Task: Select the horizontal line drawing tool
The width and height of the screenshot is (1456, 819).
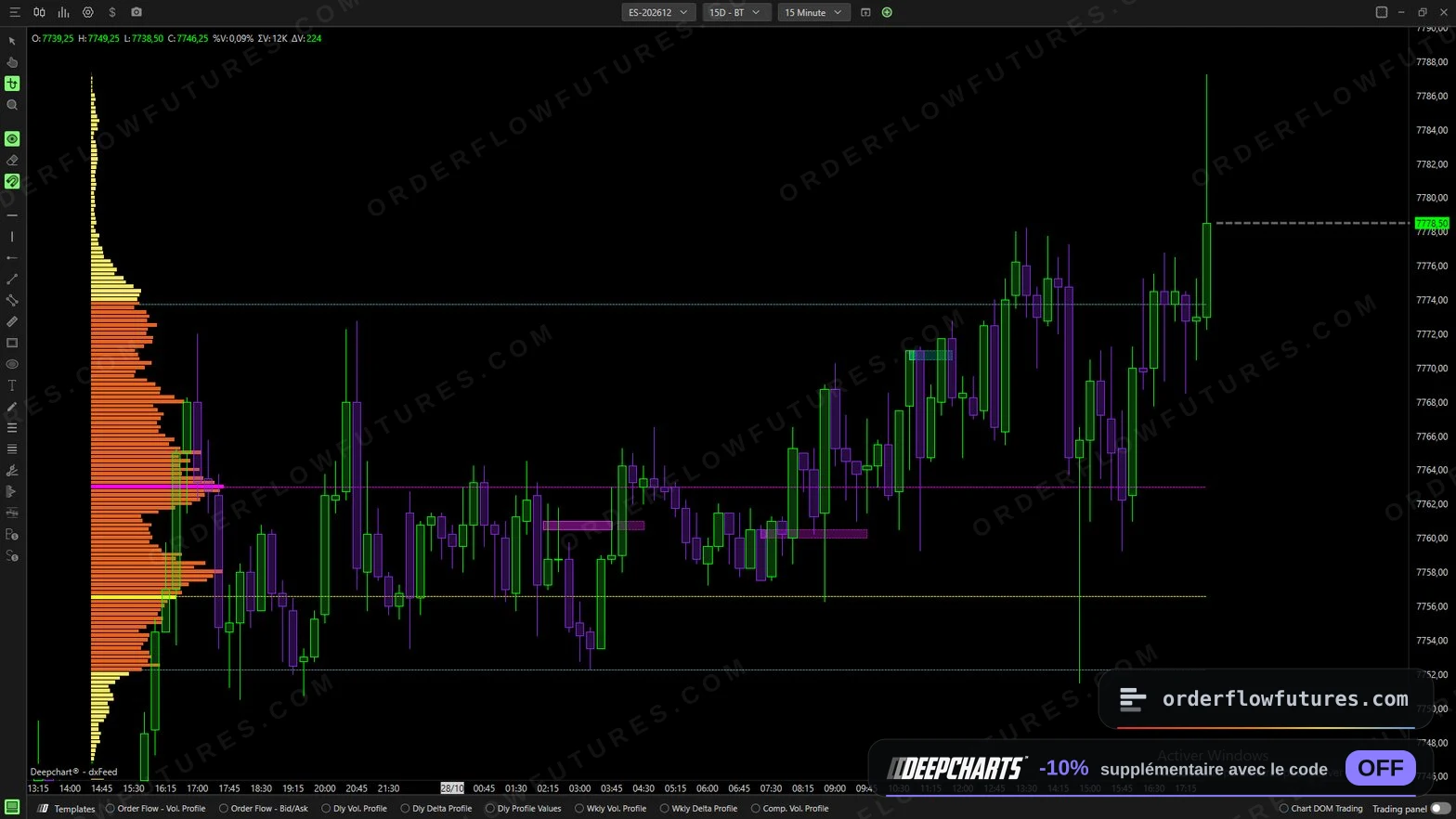Action: (12, 215)
